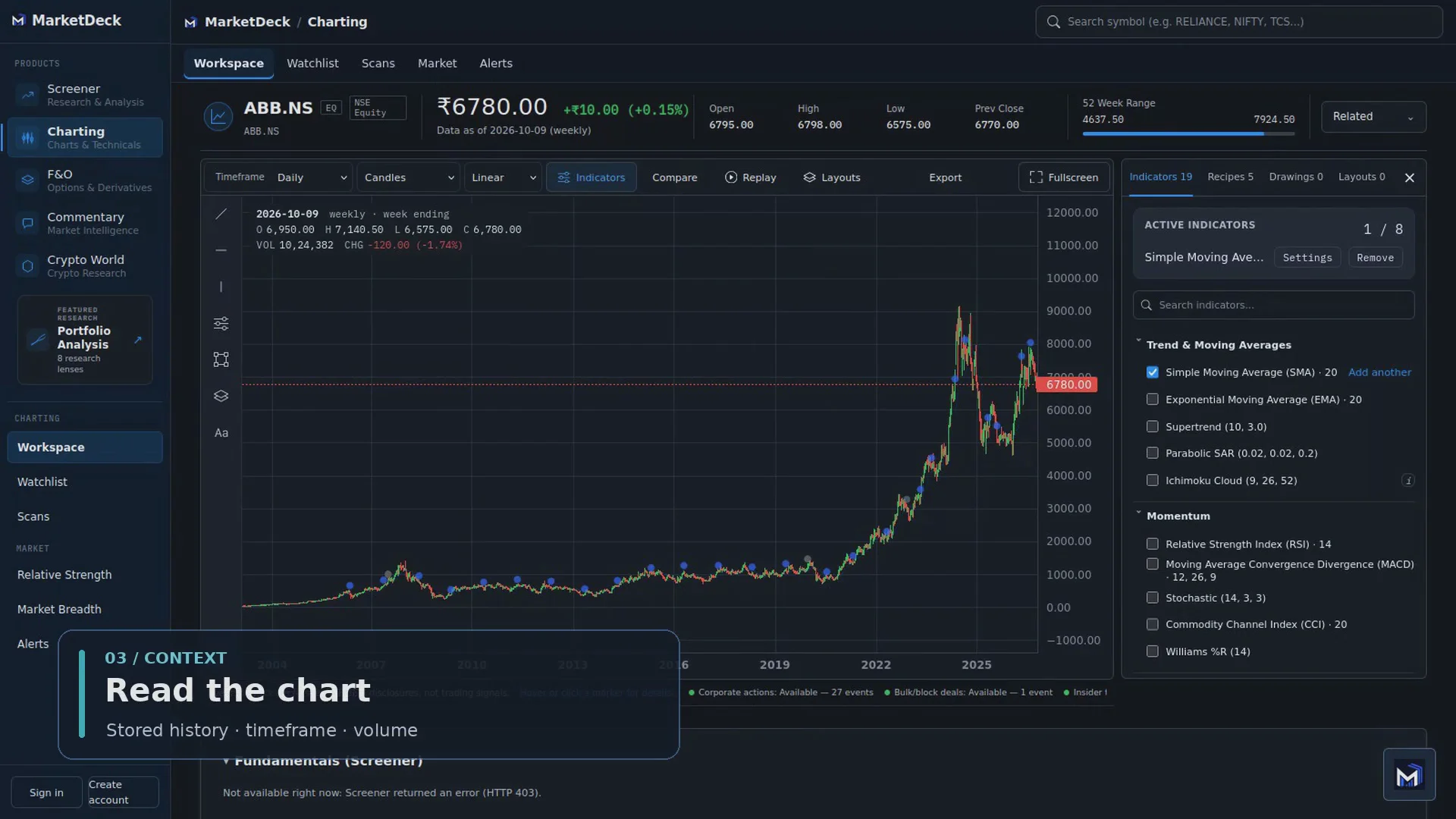Uncheck Simple Moving Average (SMA) indicator
Image resolution: width=1456 pixels, height=819 pixels.
(1152, 372)
